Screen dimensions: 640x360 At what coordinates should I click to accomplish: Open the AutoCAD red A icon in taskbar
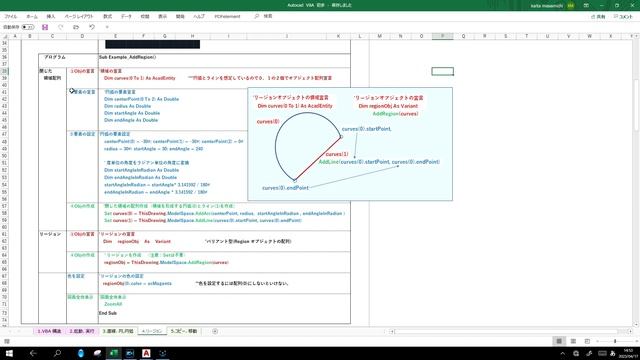pyautogui.click(x=146, y=353)
